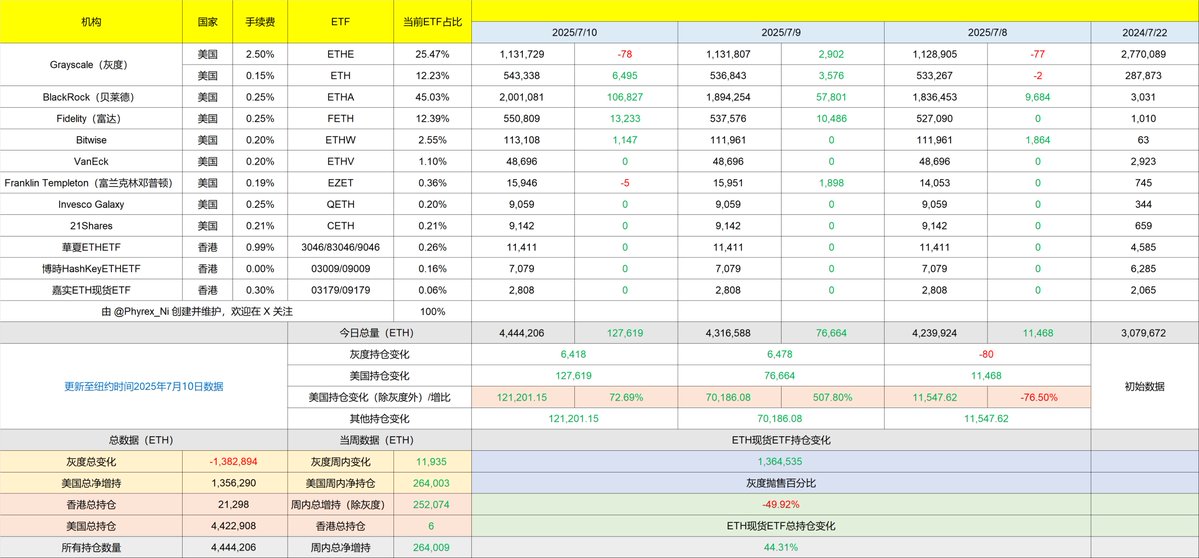Select the 灰度抛售百分比 heading cell
1199x558 pixels.
781,483
